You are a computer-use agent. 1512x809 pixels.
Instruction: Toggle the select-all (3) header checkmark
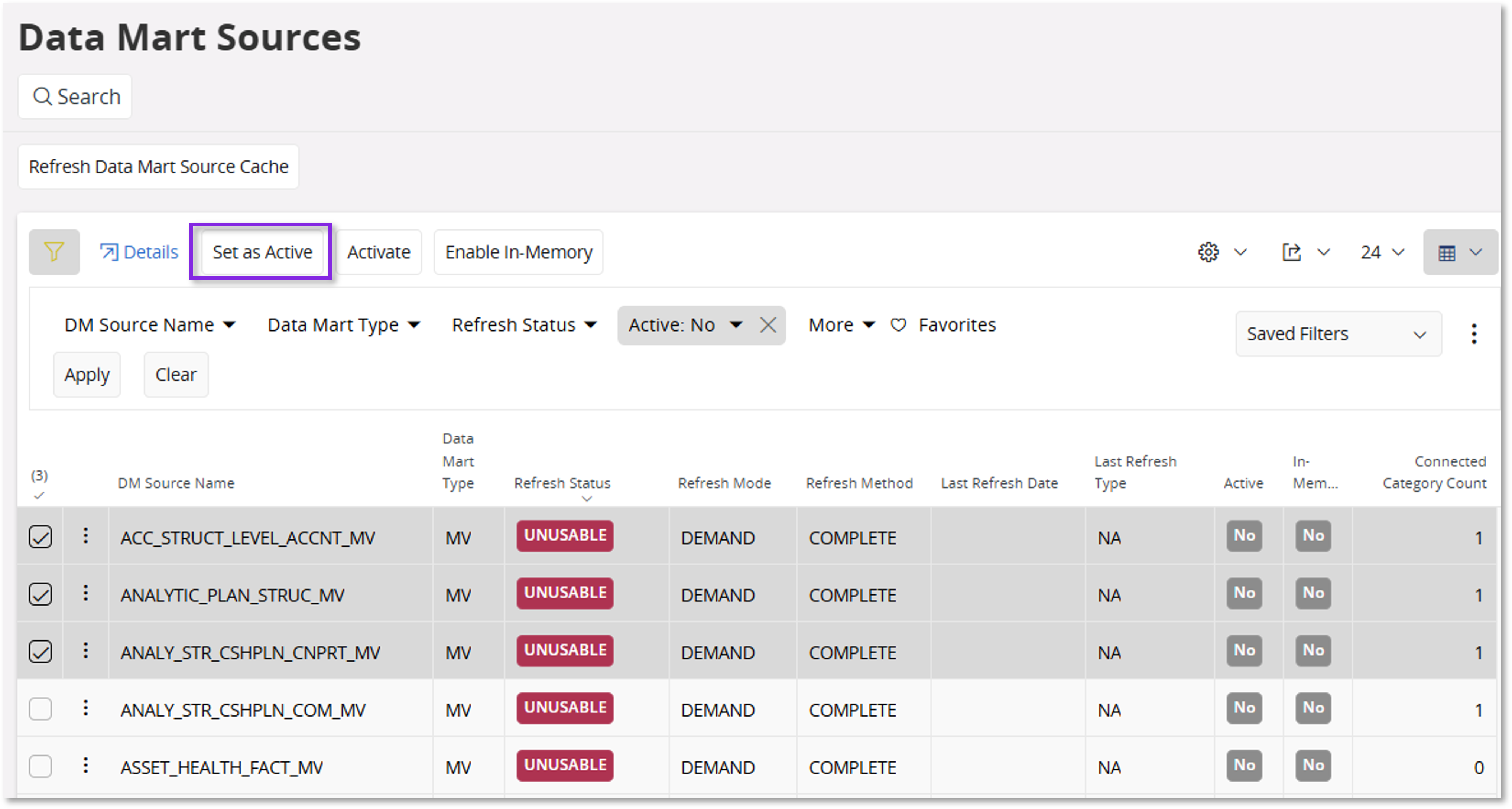[x=39, y=496]
